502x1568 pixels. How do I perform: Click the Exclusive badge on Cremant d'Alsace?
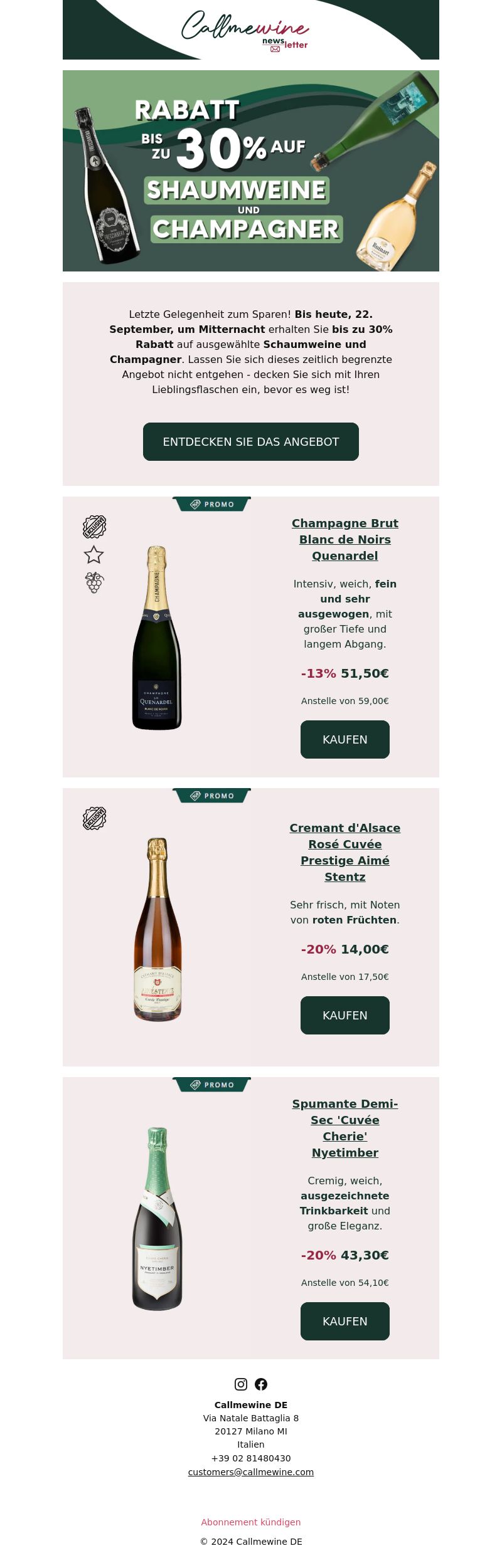(94, 819)
